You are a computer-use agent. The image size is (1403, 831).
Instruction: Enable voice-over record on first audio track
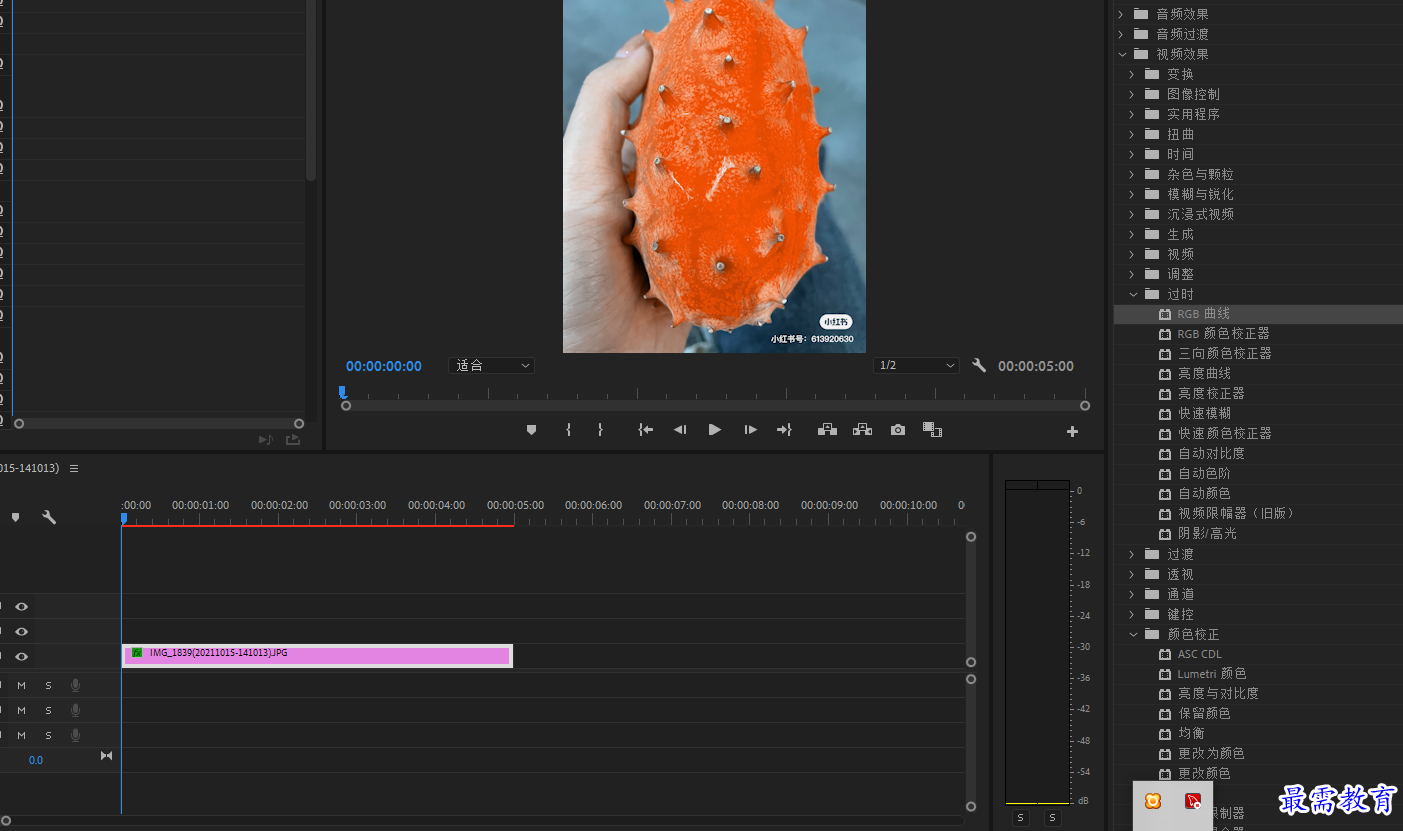(x=75, y=685)
